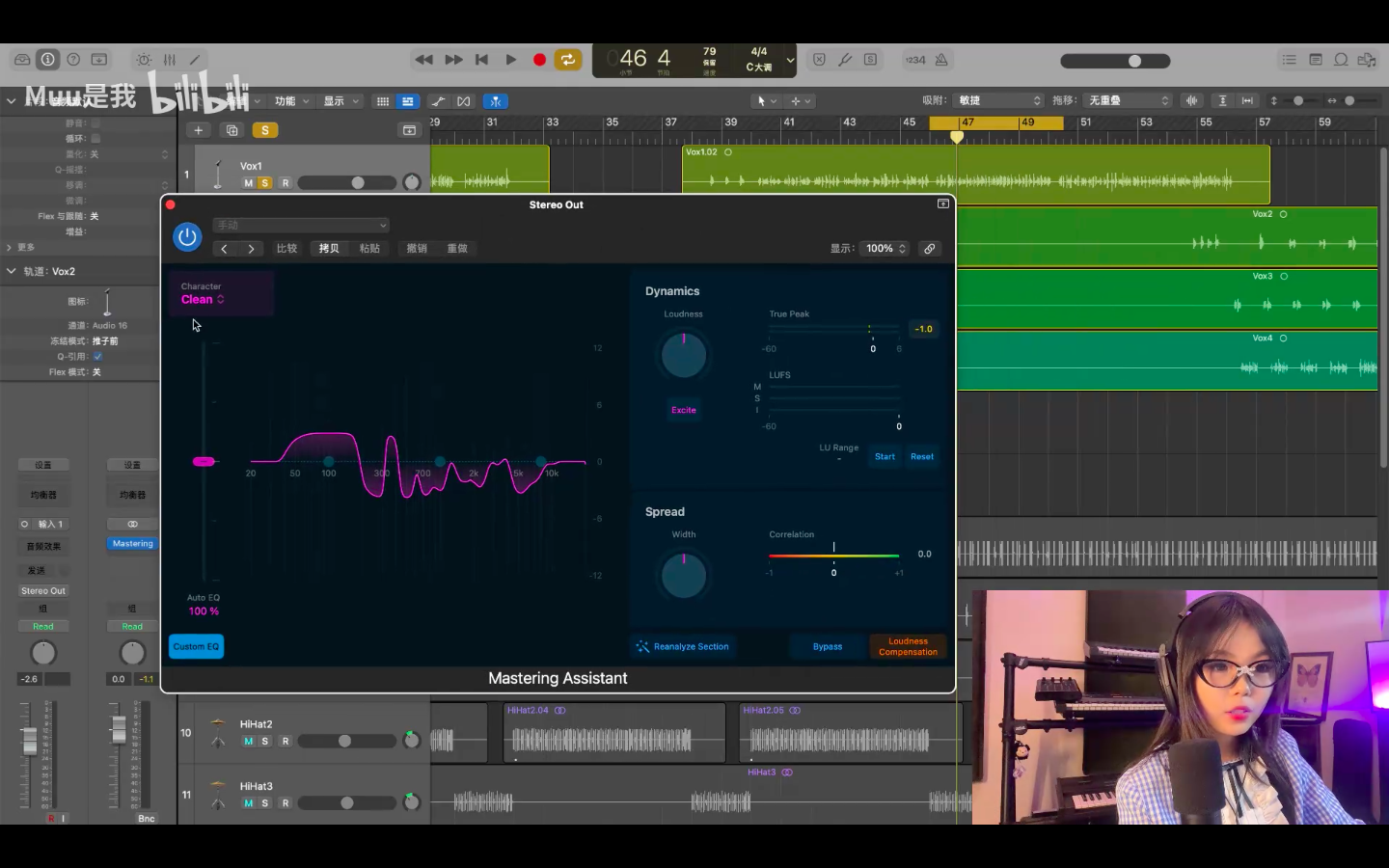Screen dimensions: 1389x868
Task: Click the horizontal auto zoom icon
Action: pyautogui.click(x=1248, y=100)
